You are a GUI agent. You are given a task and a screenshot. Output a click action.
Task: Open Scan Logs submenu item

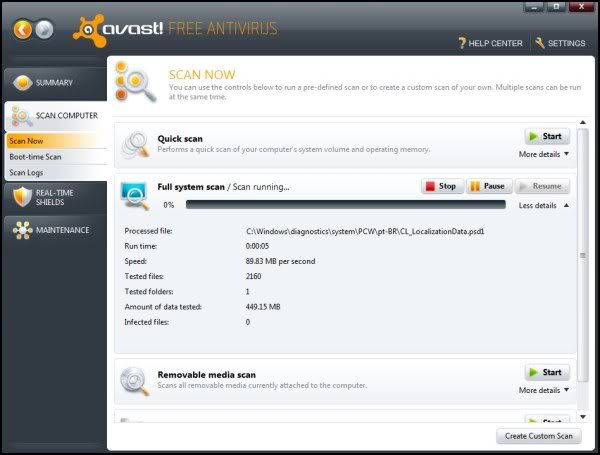[x=56, y=173]
